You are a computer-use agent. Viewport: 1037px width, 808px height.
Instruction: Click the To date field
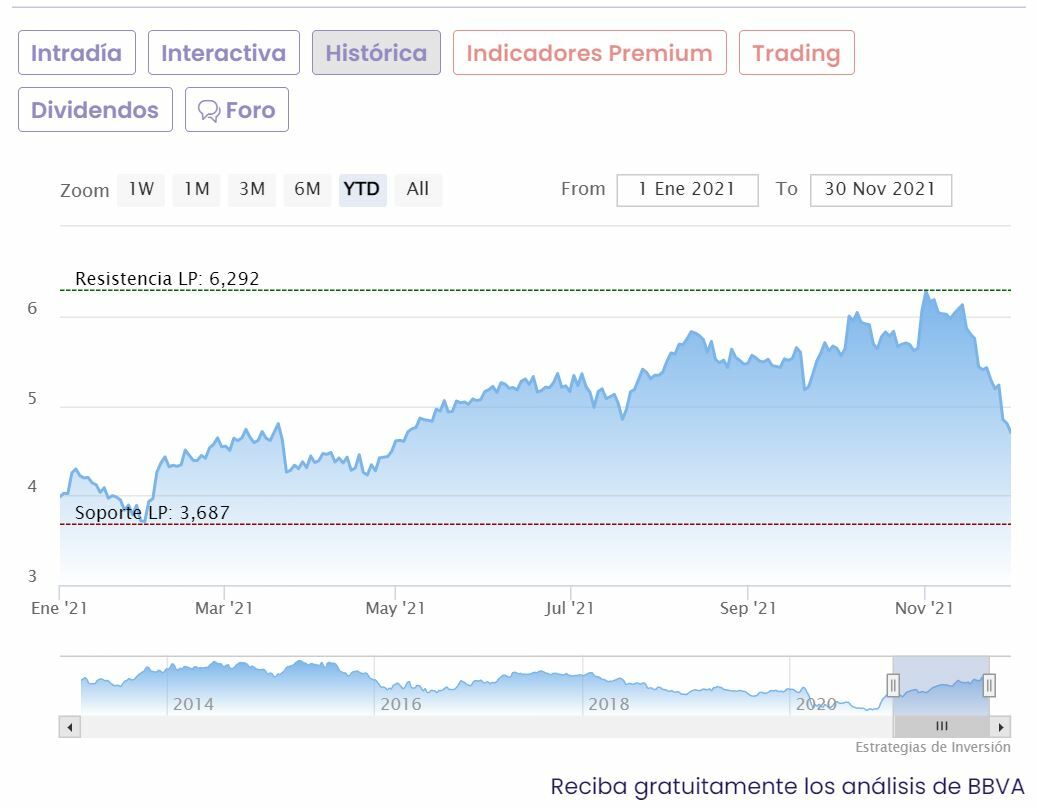point(880,190)
